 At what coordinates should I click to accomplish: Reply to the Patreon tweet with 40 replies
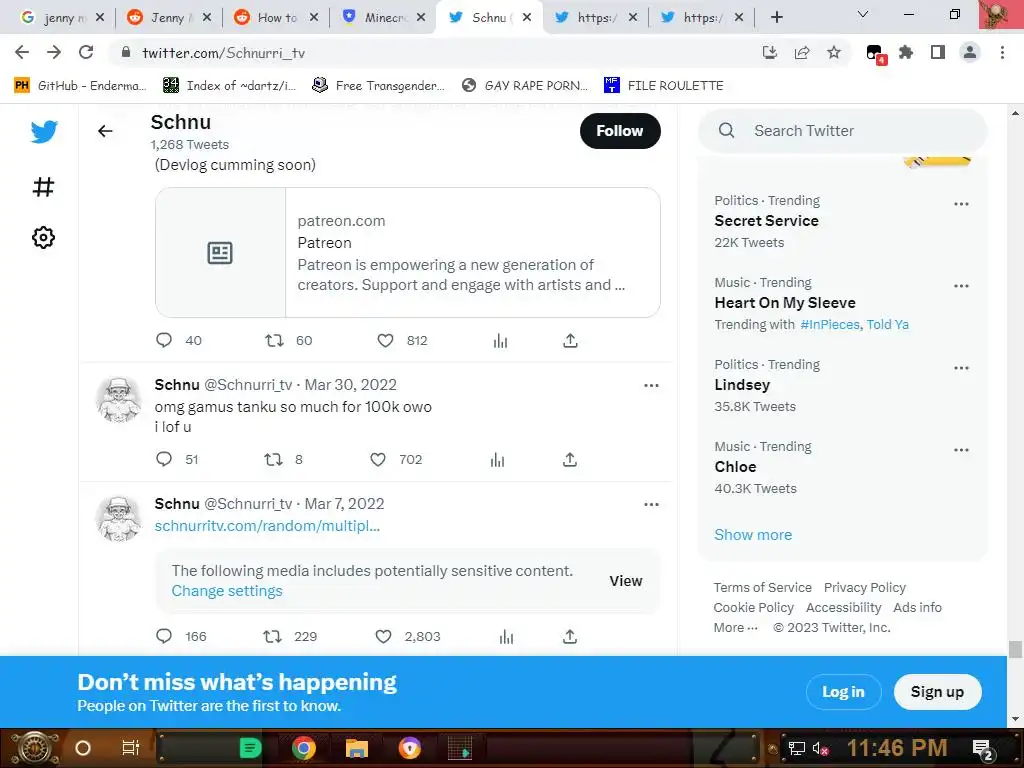click(164, 340)
